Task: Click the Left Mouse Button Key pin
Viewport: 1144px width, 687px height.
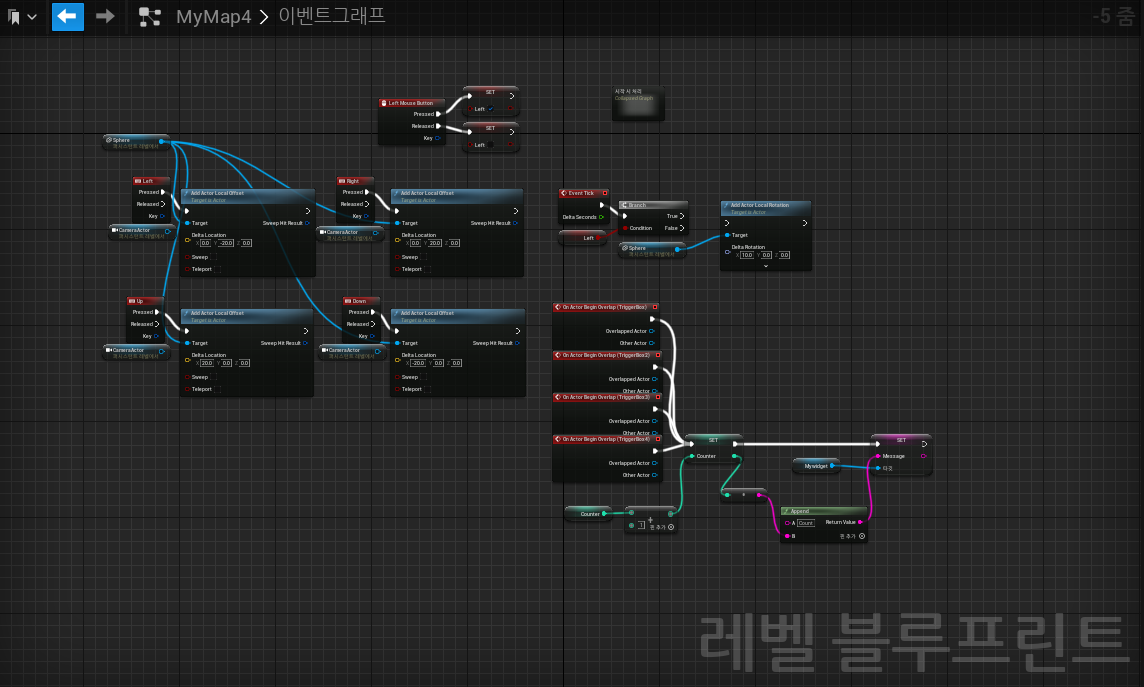Action: (x=437, y=138)
